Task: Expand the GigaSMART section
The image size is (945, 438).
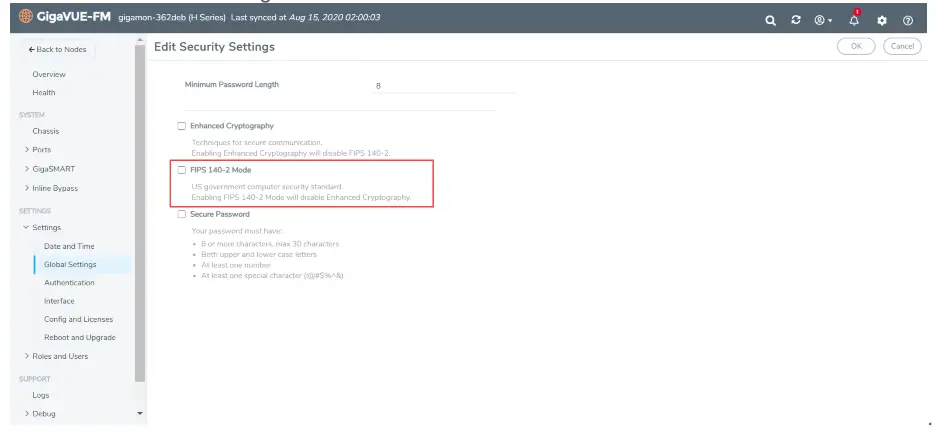Action: 27,169
